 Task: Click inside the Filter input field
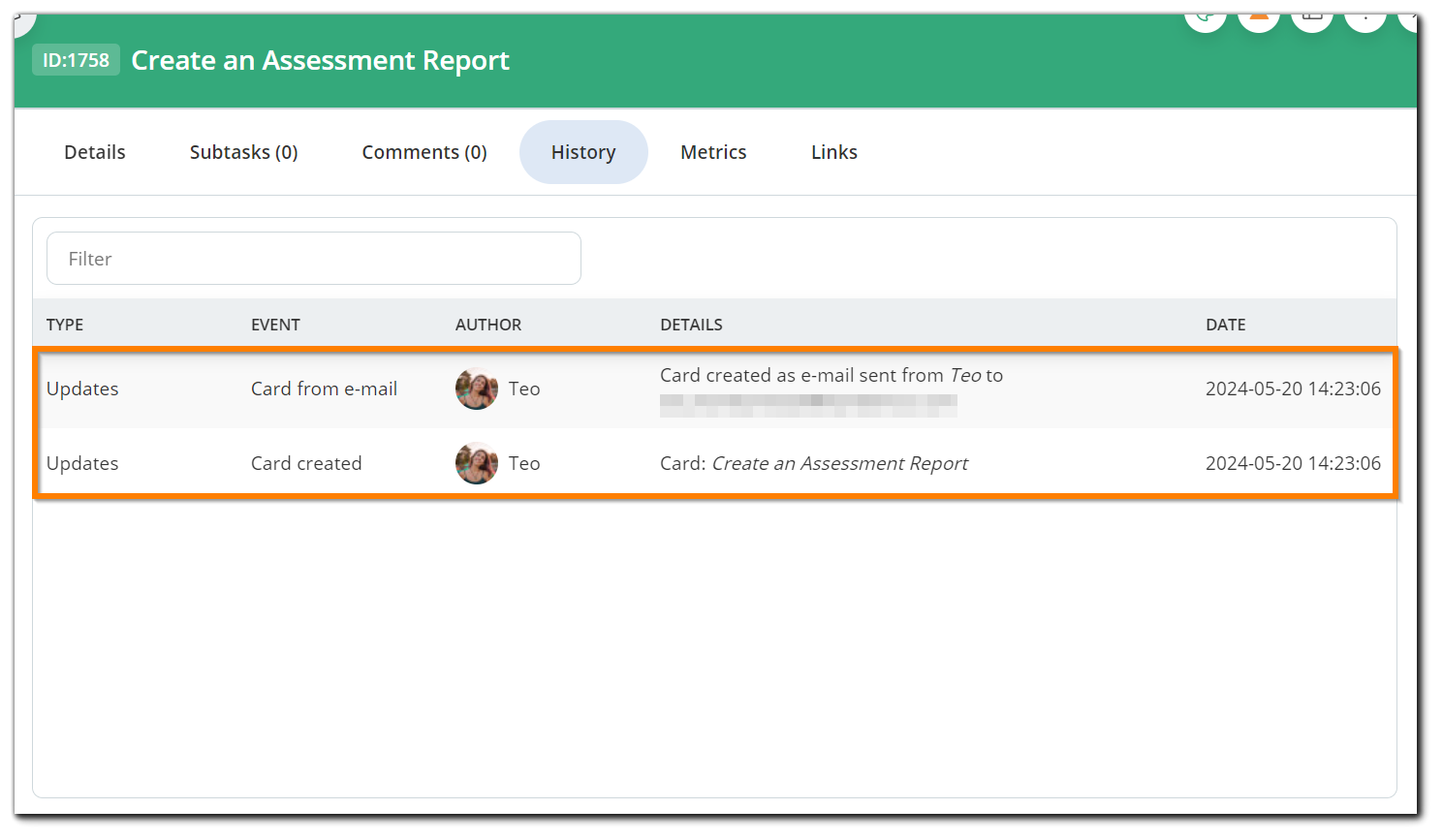313,258
